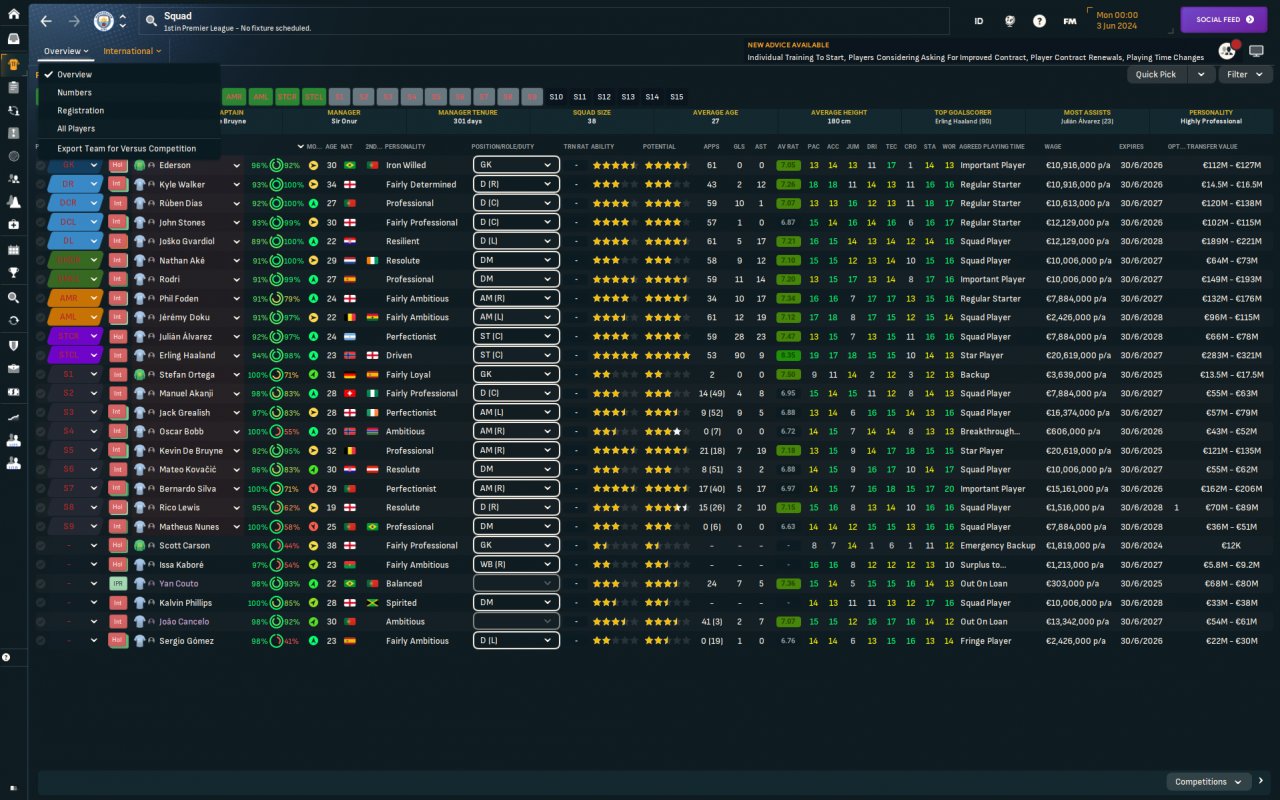1280x800 pixels.
Task: Open the Filter dropdown
Action: tap(1245, 74)
